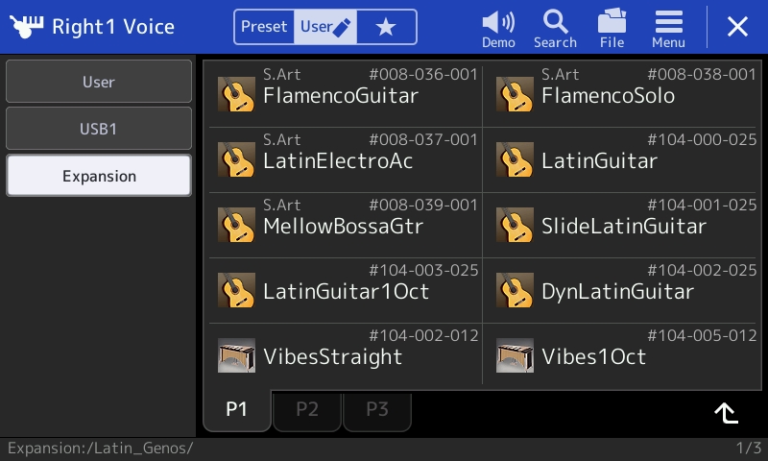Screen dimensions: 768x461
Task: Switch to User voices toggle
Action: pyautogui.click(x=325, y=27)
